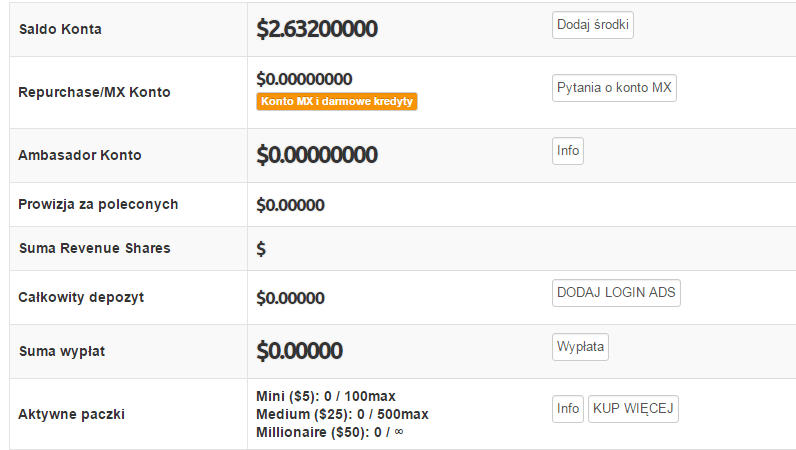Select the Całkowity depozyt amount value
Screen dimensions: 796x450
[x=290, y=298]
